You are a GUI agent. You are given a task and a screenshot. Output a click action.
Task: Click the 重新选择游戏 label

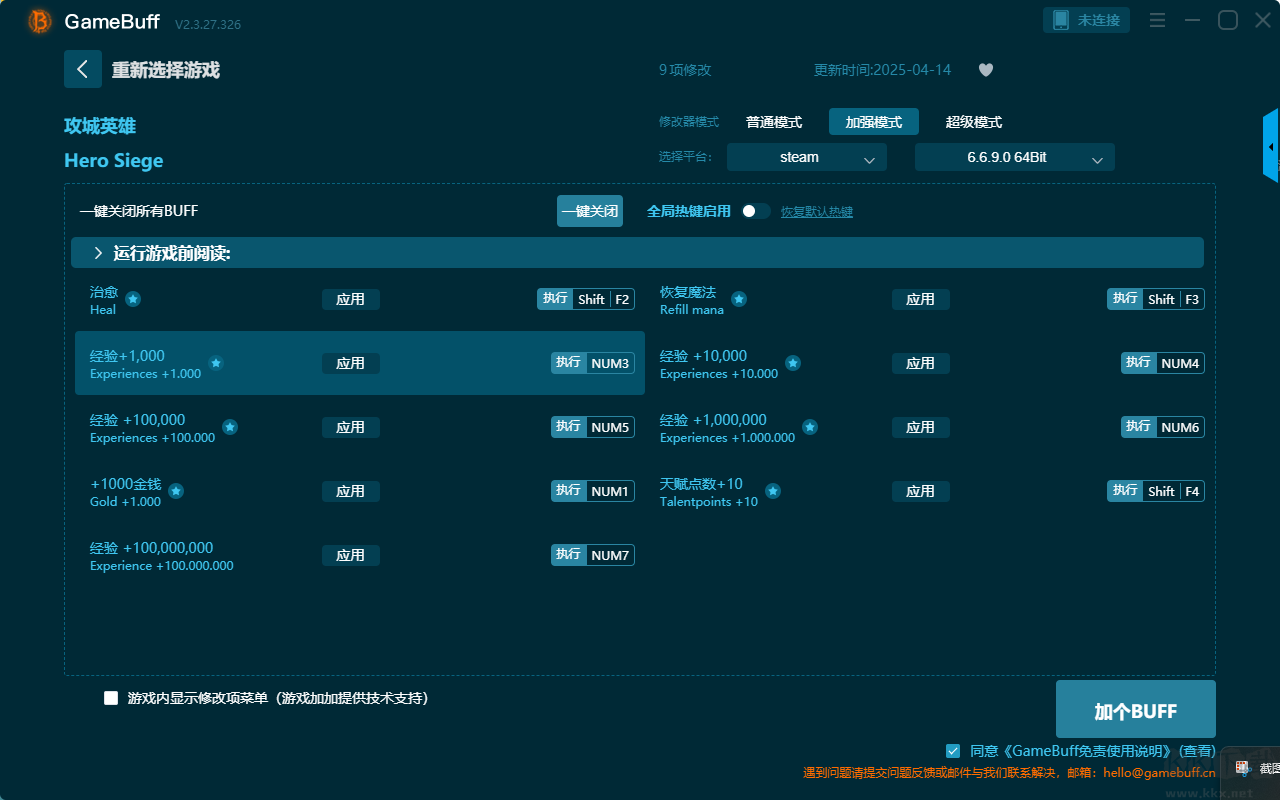coord(166,70)
